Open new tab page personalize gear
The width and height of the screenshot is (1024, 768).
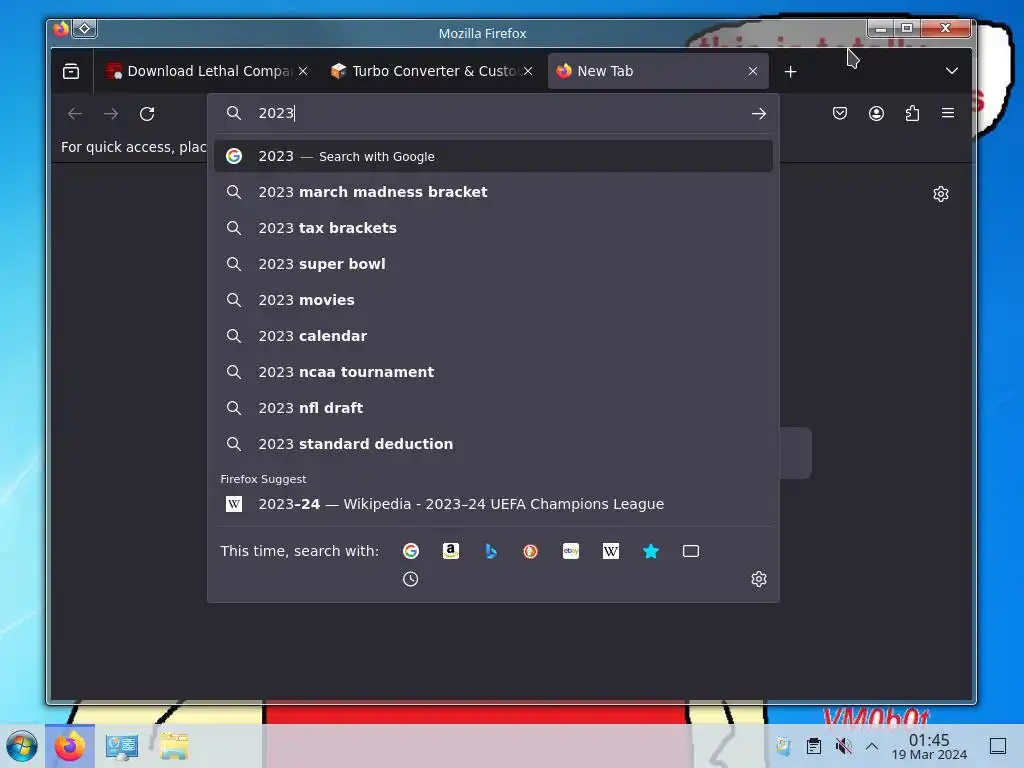pyautogui.click(x=941, y=194)
